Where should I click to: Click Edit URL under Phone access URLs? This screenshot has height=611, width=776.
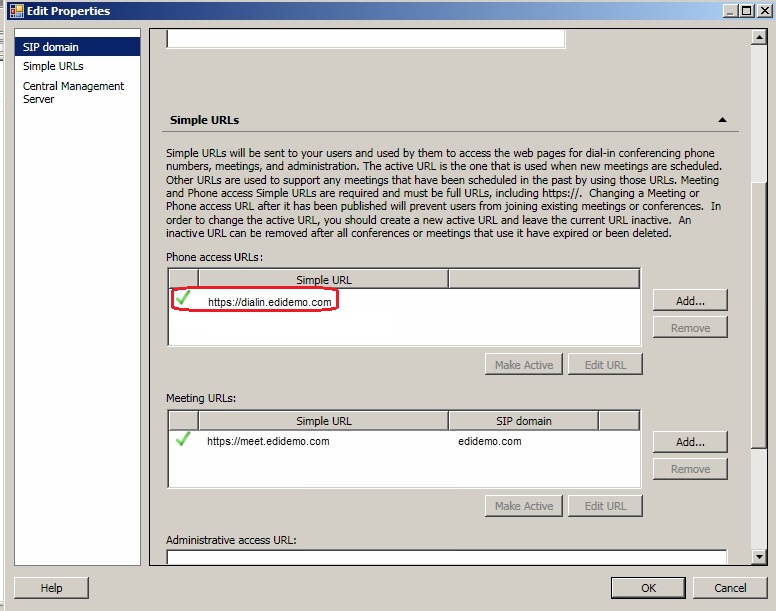605,365
